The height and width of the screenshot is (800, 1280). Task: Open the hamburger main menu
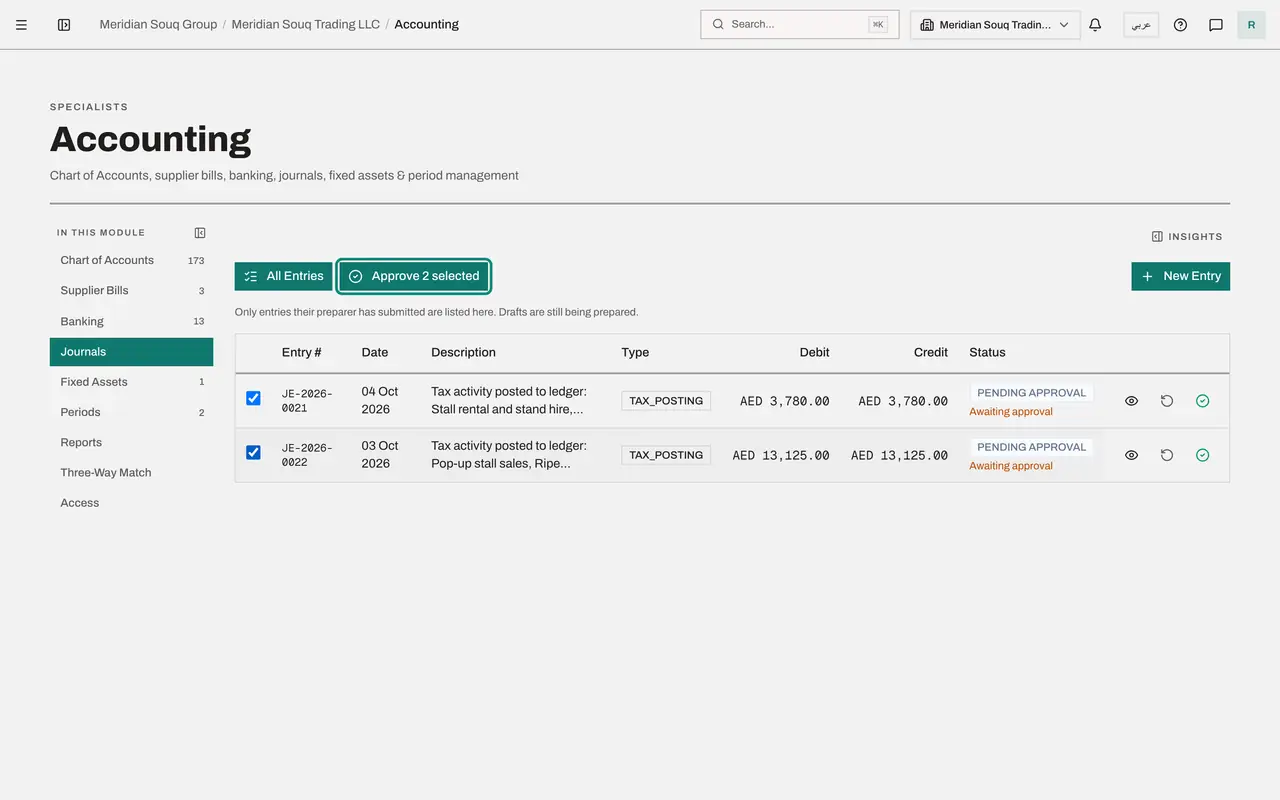click(21, 25)
